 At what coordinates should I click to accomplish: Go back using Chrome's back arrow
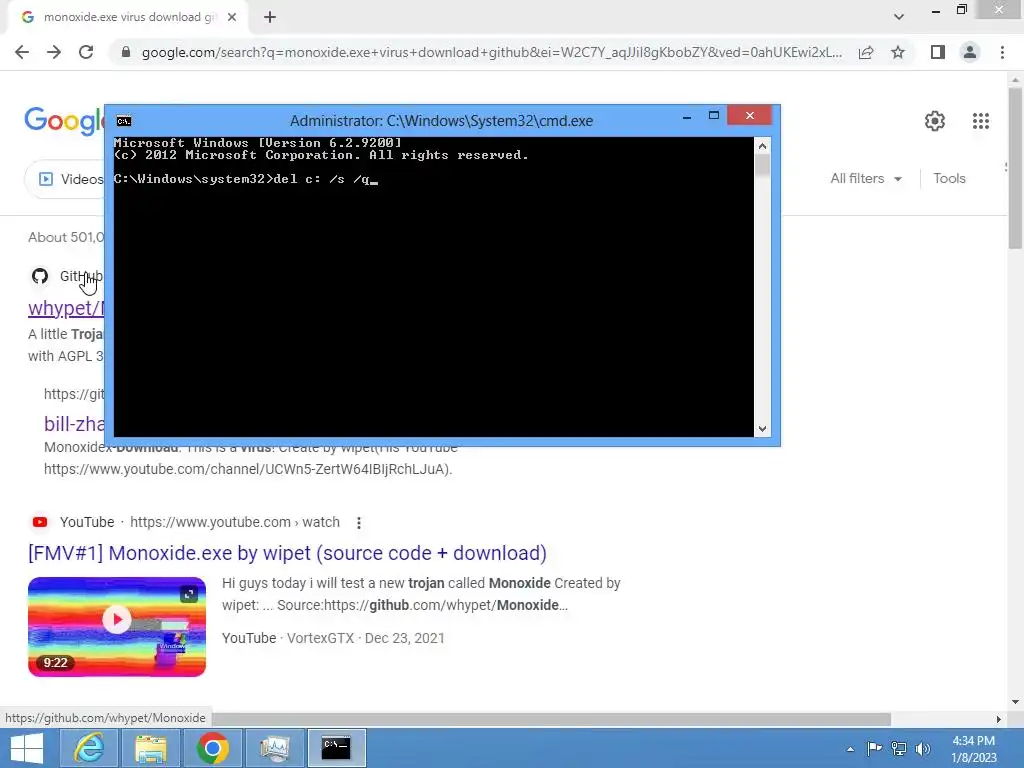(x=22, y=52)
